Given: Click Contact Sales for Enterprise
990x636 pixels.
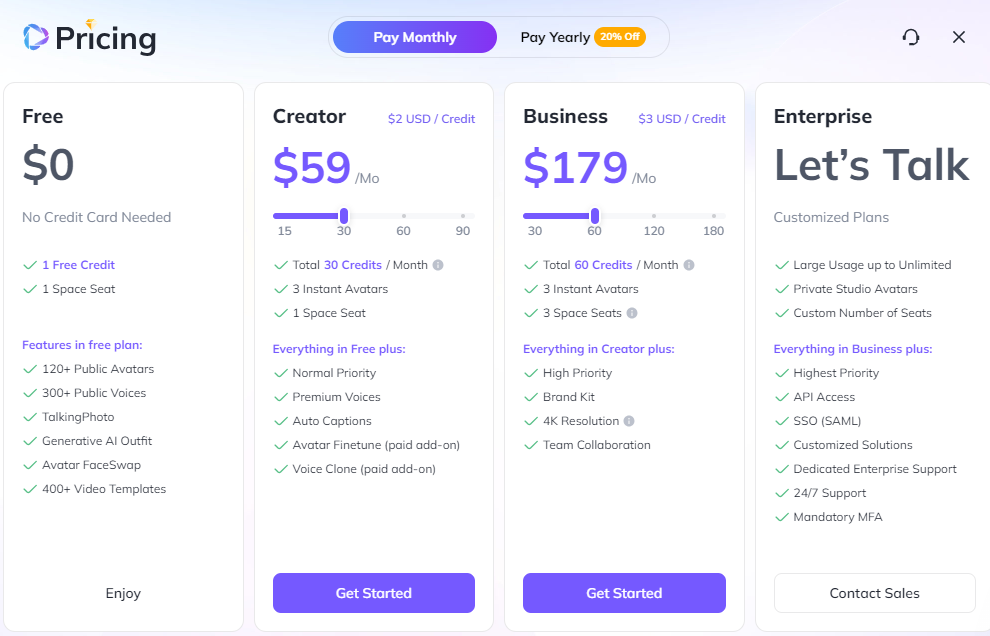Looking at the screenshot, I should [x=874, y=593].
